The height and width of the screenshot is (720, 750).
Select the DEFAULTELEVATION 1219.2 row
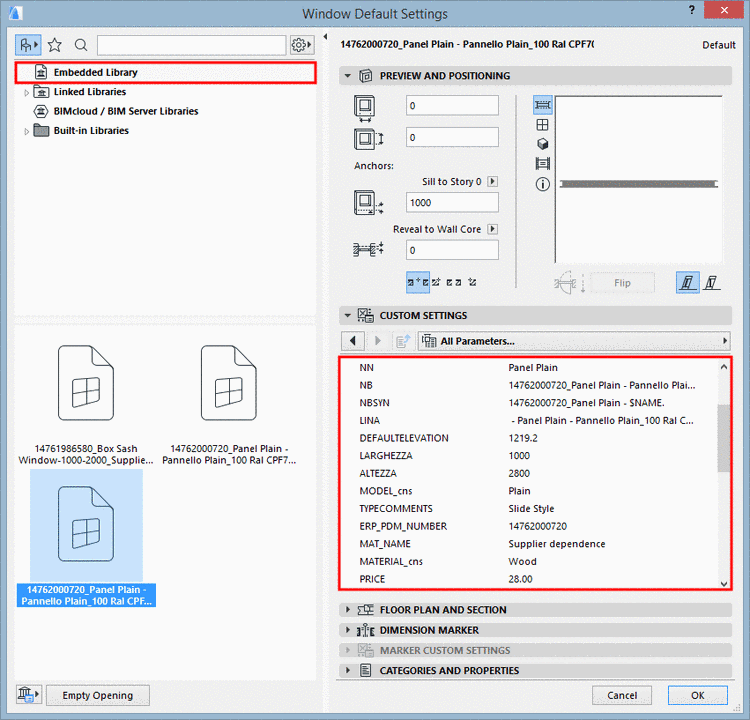point(529,438)
